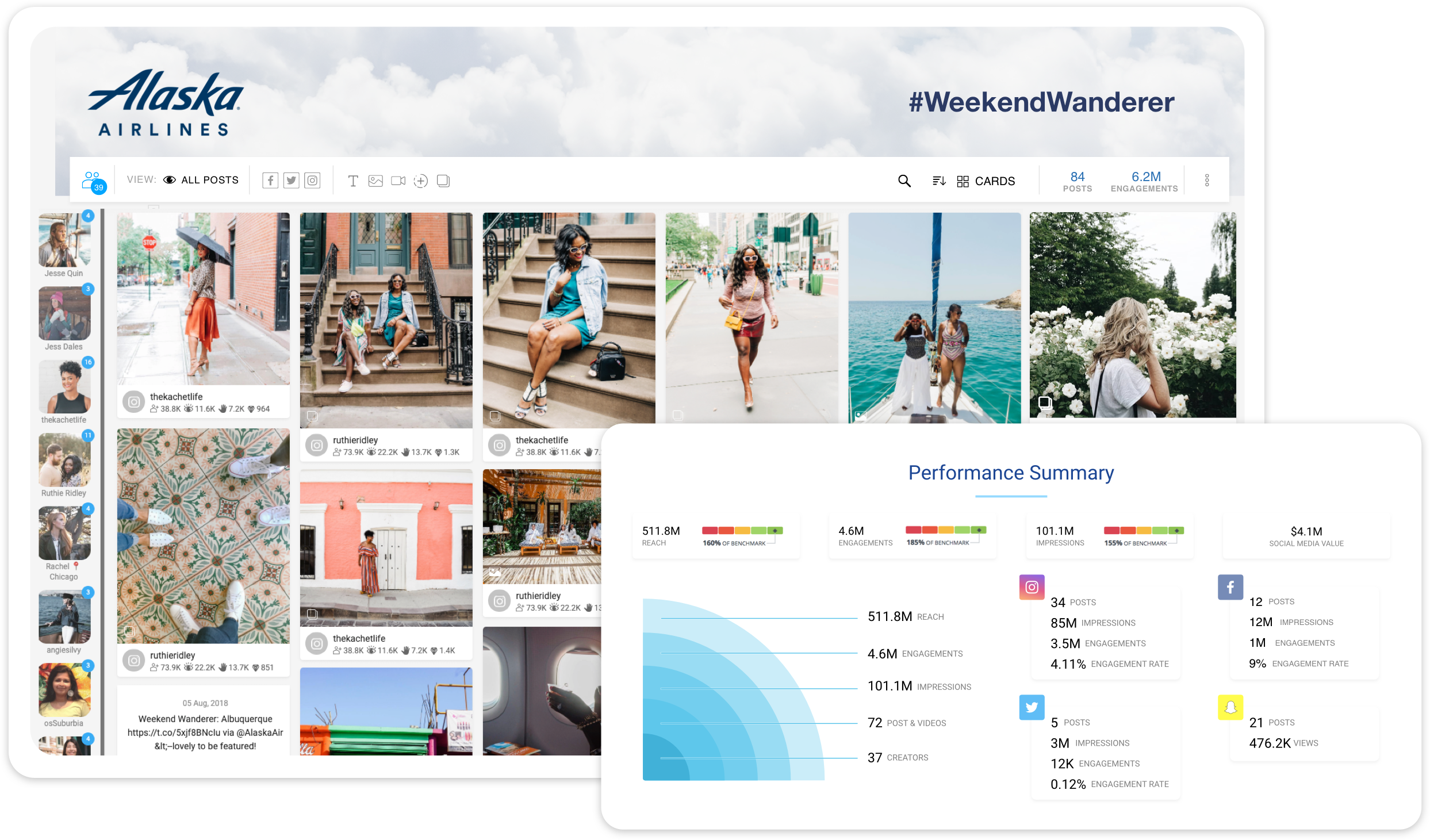Click the Impressions 155% benchmark color bar
Image resolution: width=1430 pixels, height=840 pixels.
[1144, 530]
